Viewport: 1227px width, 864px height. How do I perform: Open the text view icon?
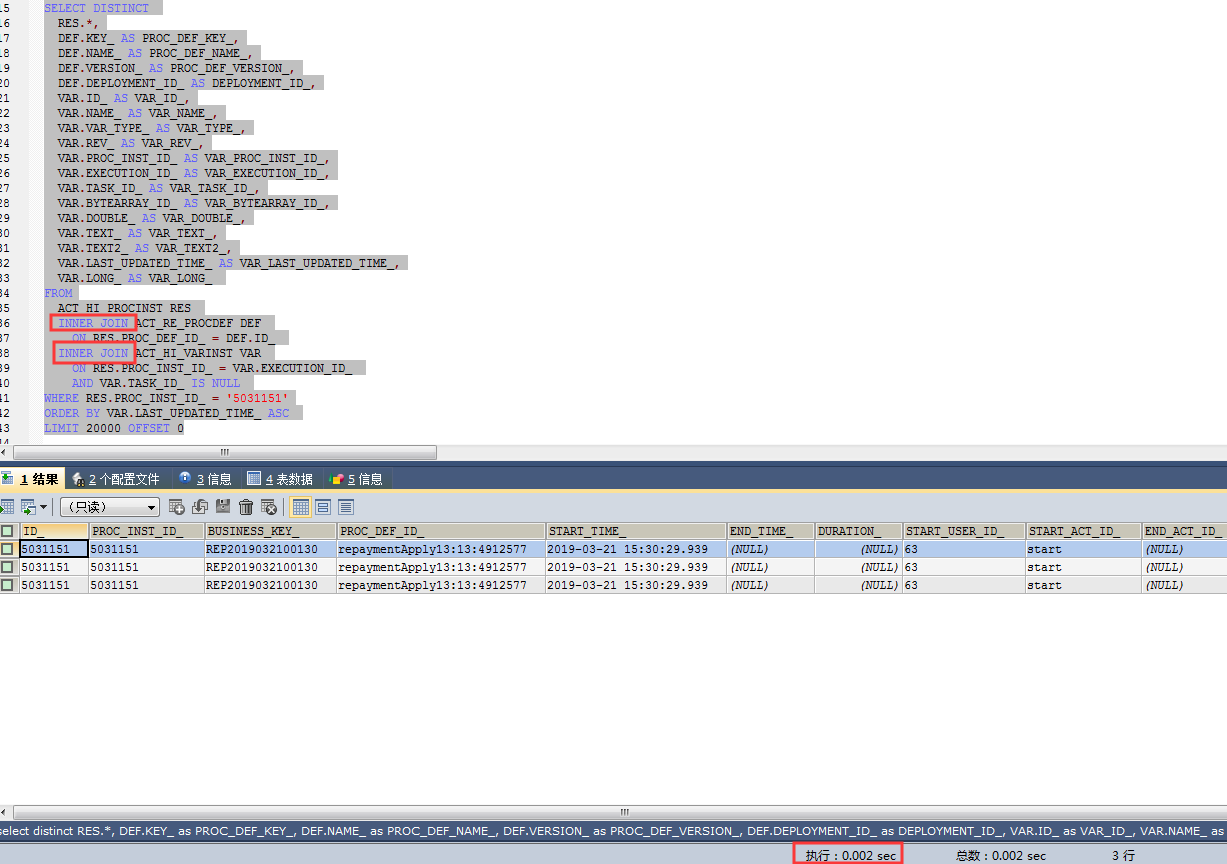345,507
